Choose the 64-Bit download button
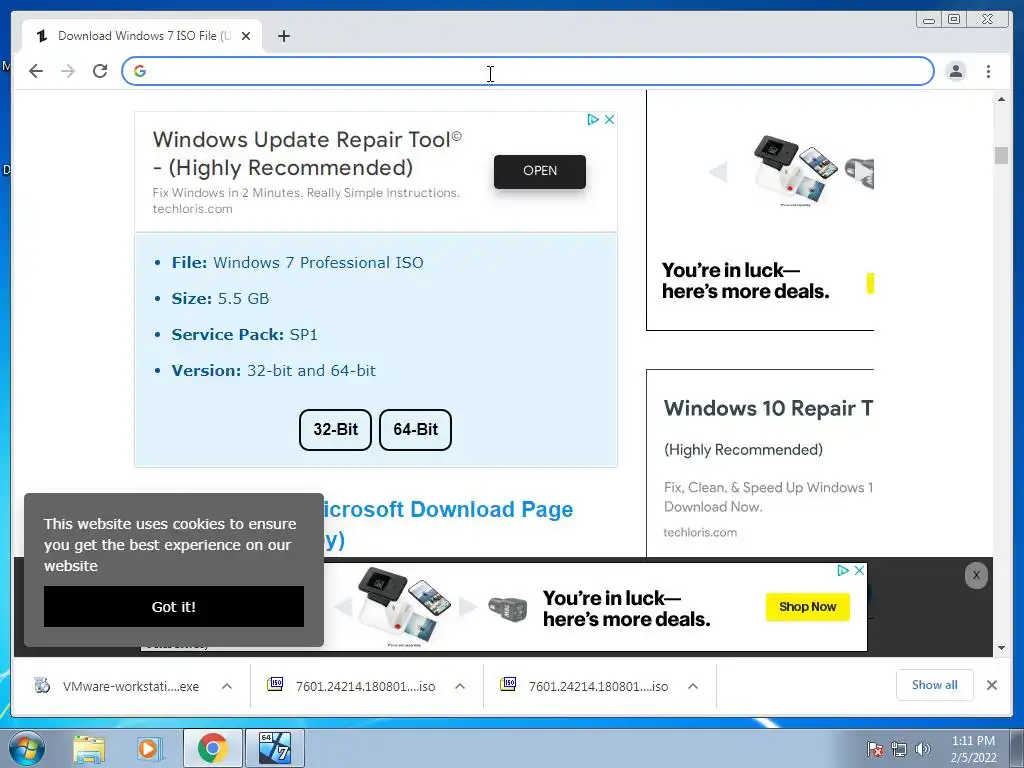Viewport: 1024px width, 768px height. pyautogui.click(x=415, y=430)
